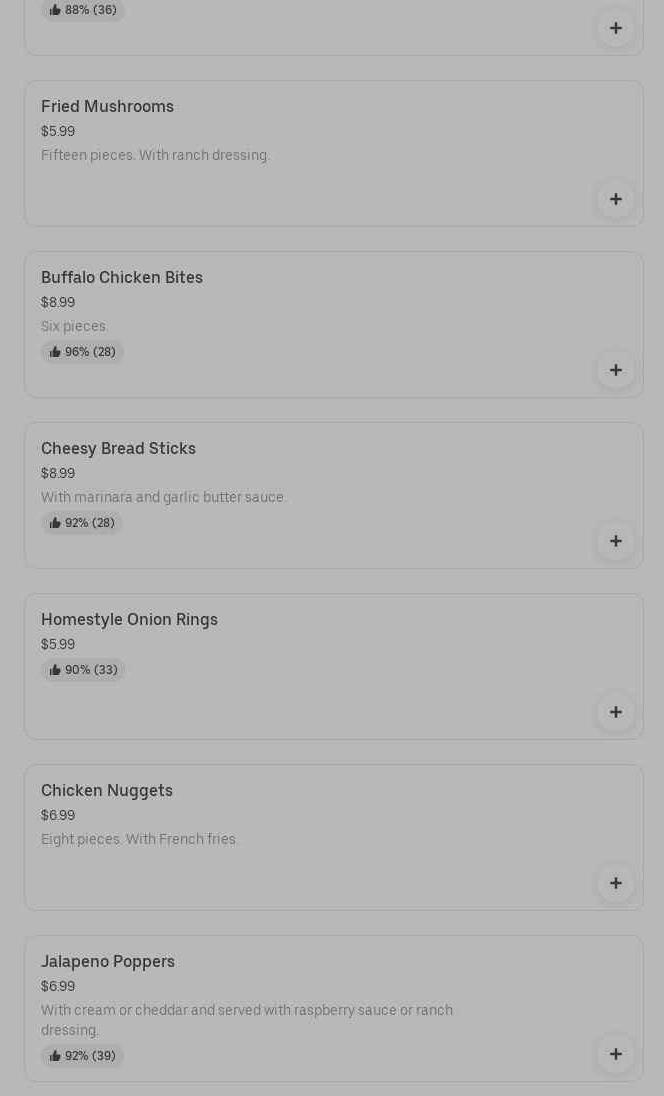Image resolution: width=664 pixels, height=1096 pixels.
Task: Open the Fried Mushrooms item title
Action: coord(107,106)
